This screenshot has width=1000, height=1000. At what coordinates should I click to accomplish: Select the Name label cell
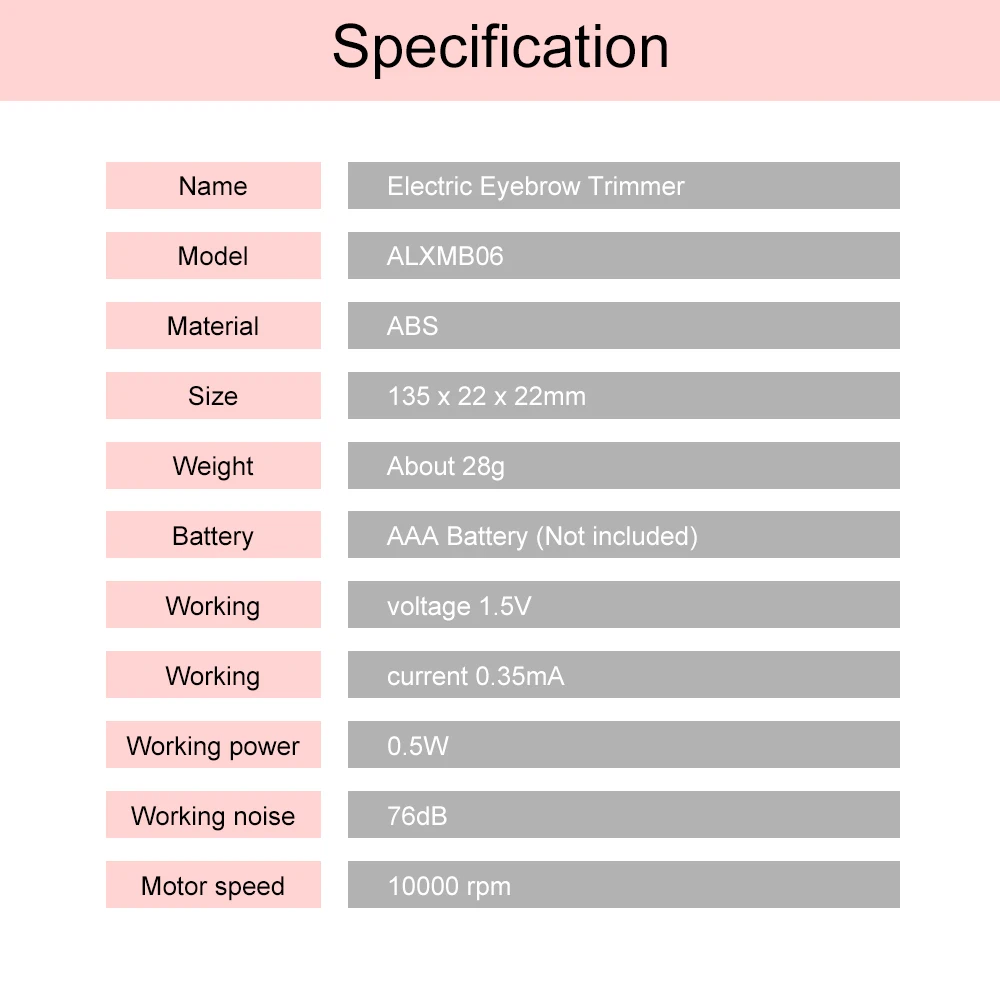pyautogui.click(x=213, y=186)
